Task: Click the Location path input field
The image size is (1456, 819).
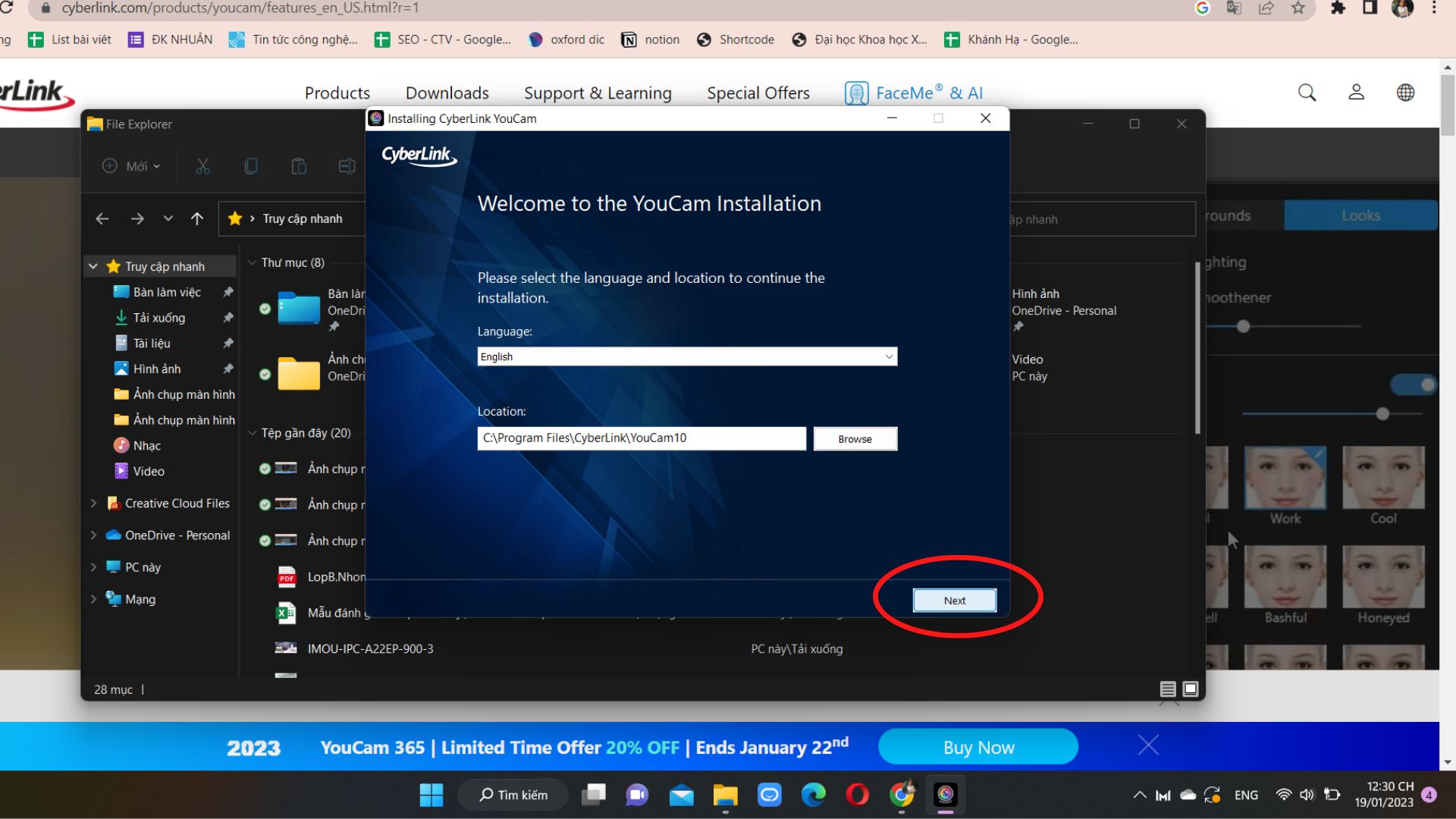Action: point(642,438)
